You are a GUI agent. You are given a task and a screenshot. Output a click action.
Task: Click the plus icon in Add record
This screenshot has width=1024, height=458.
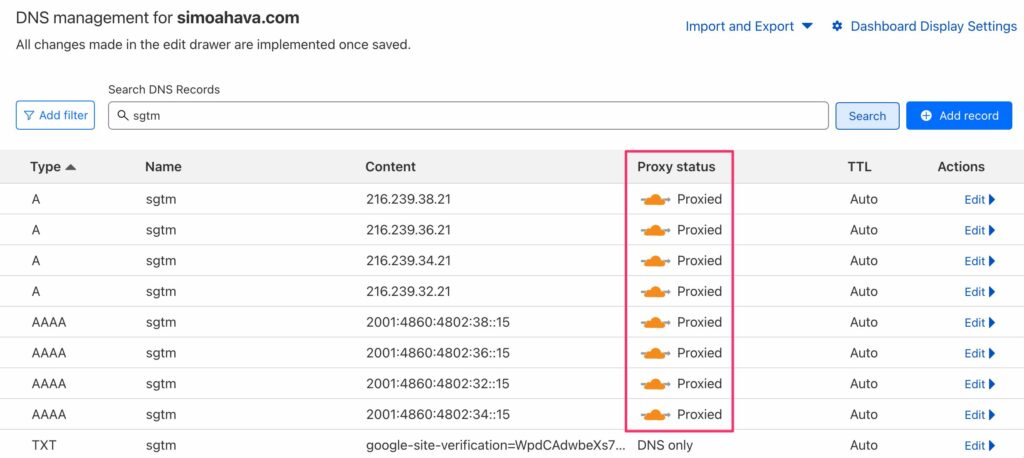926,116
